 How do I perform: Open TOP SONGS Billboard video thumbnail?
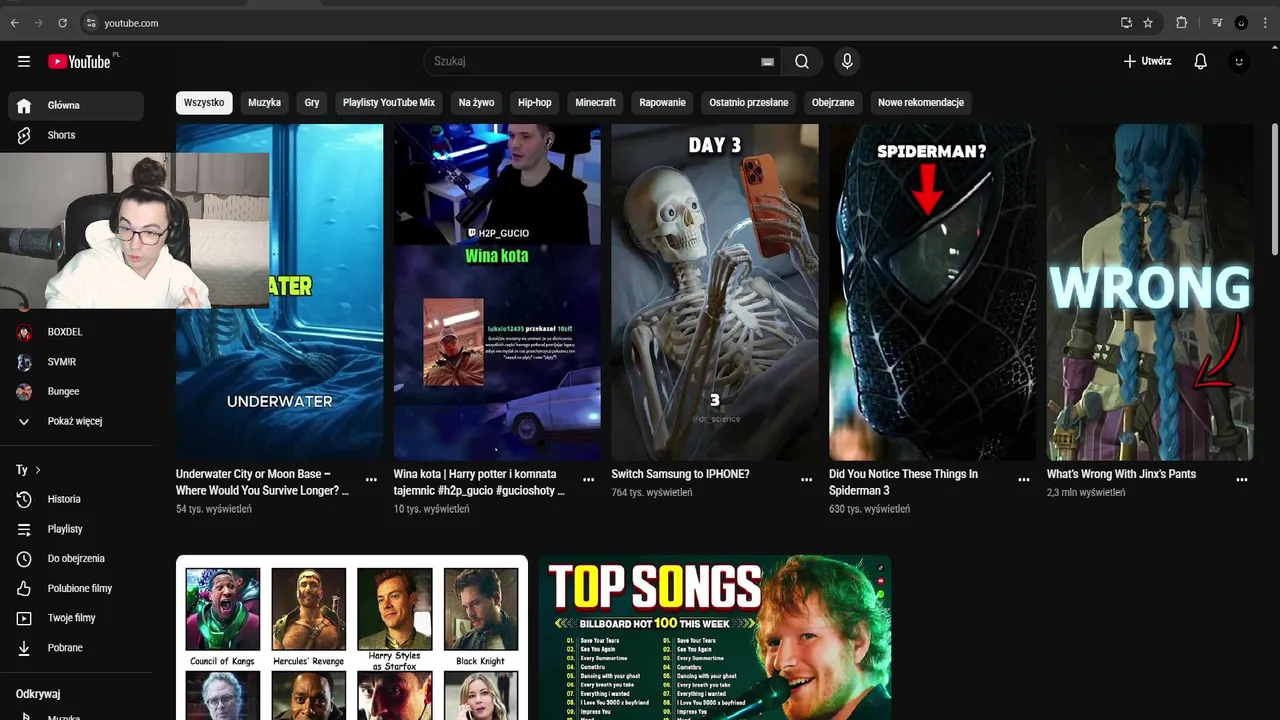pos(715,638)
